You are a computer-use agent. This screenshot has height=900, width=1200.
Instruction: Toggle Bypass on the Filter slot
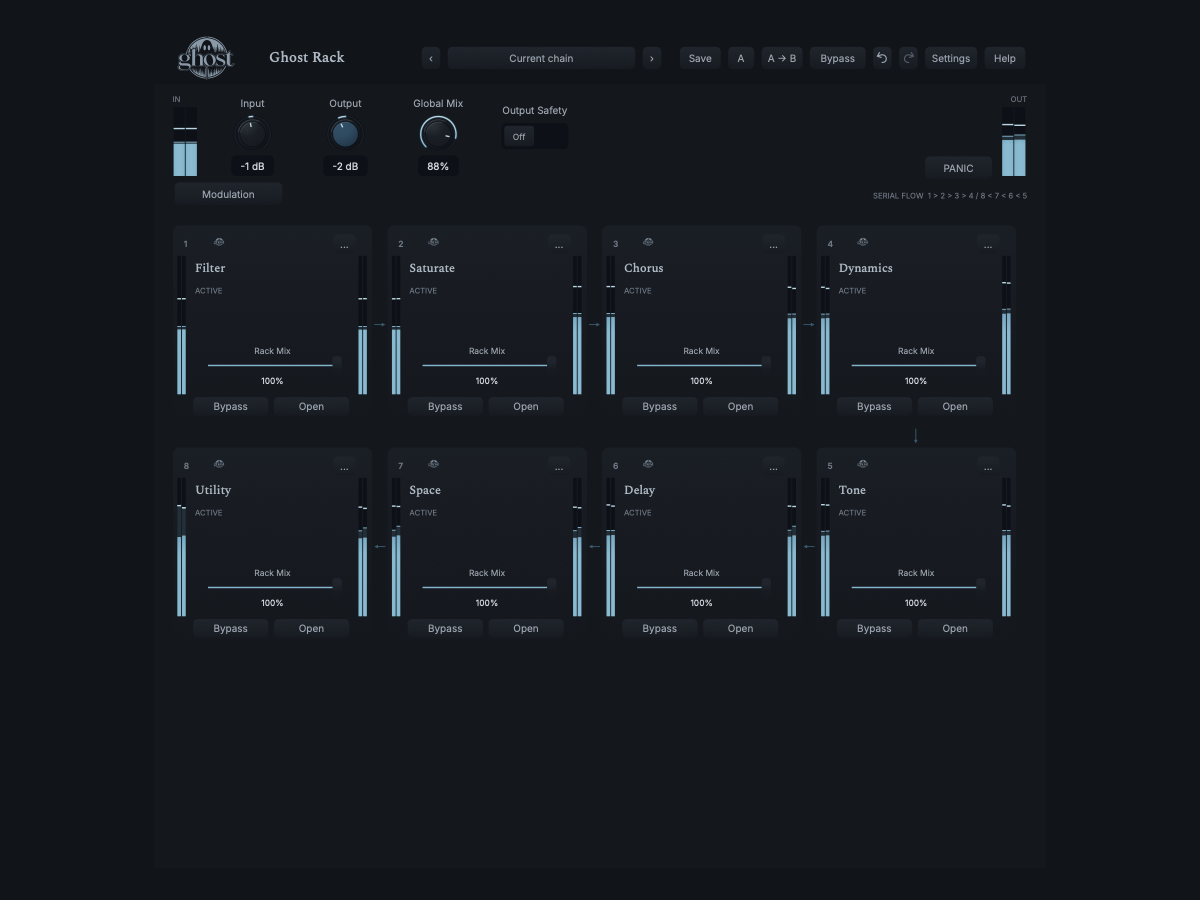tap(230, 406)
